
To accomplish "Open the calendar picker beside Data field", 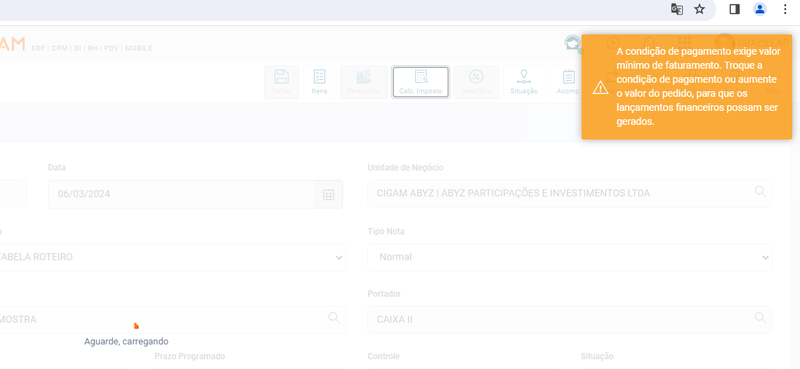I will (329, 194).
